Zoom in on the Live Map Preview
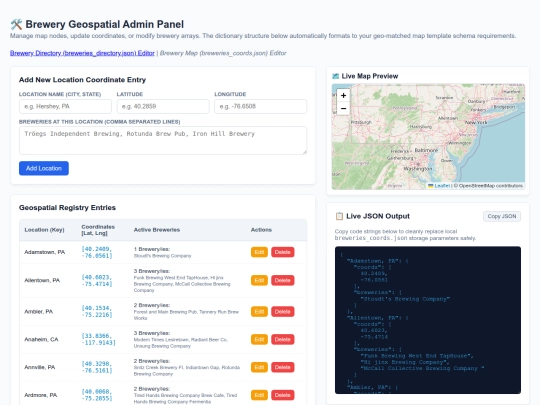Viewport: 540px width, 405px height. coord(343,95)
